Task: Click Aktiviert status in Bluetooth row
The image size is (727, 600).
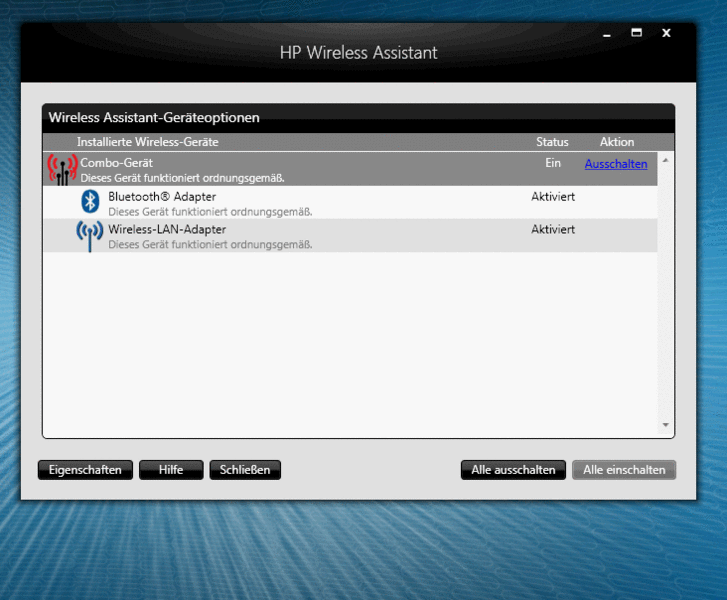Action: point(553,197)
